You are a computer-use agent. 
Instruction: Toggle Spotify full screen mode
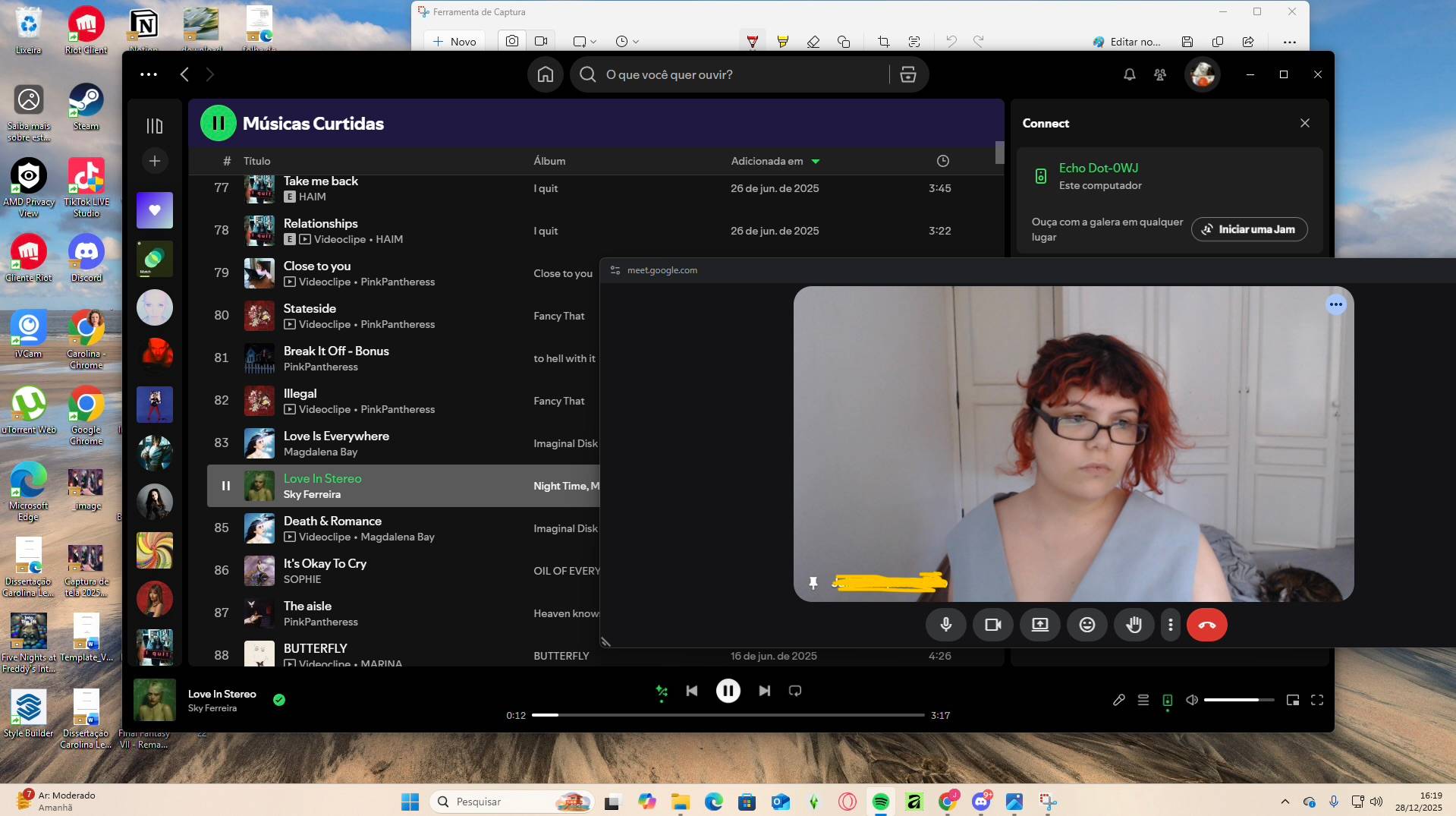[x=1317, y=700]
